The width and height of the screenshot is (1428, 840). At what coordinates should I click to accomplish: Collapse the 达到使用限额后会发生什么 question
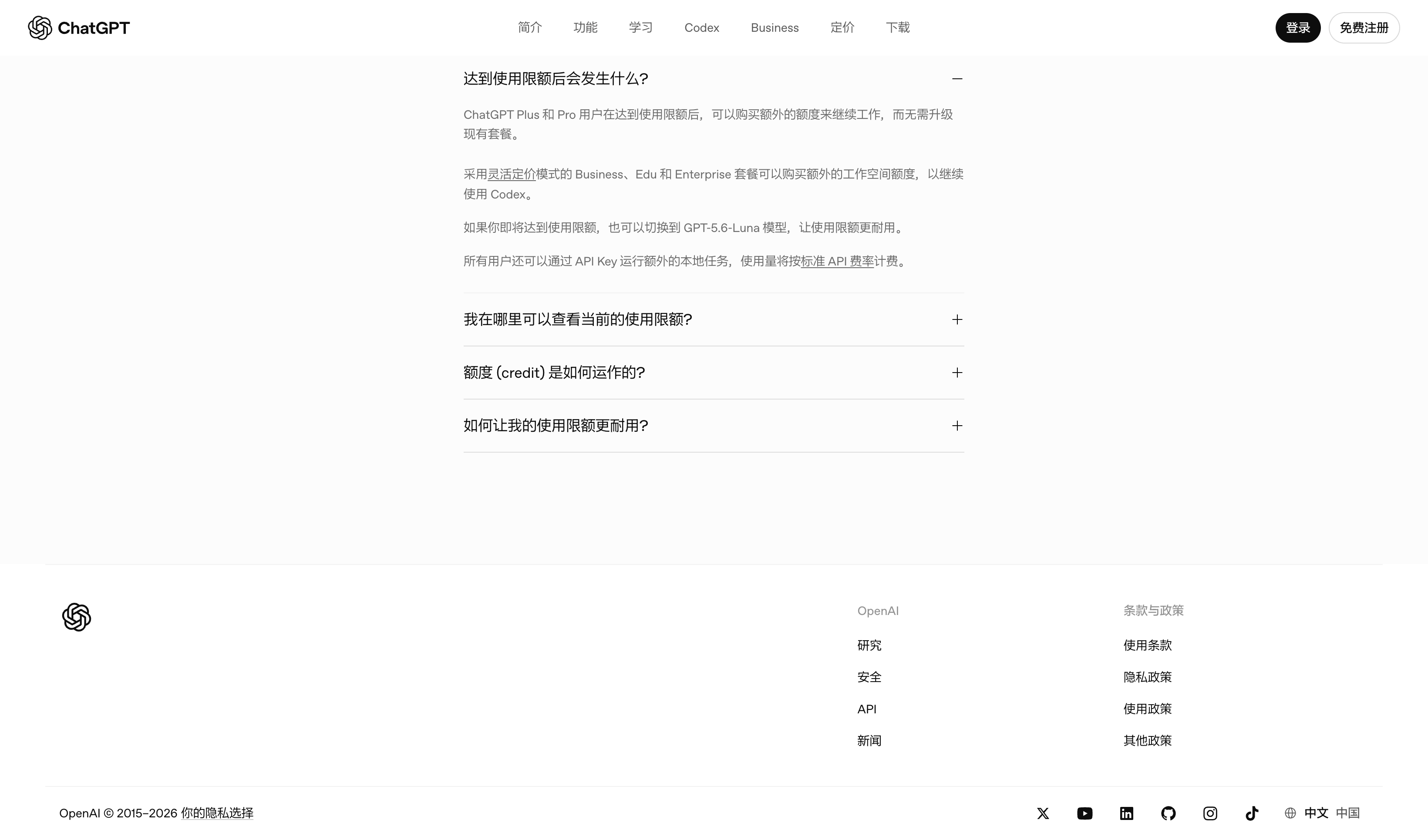click(x=714, y=79)
